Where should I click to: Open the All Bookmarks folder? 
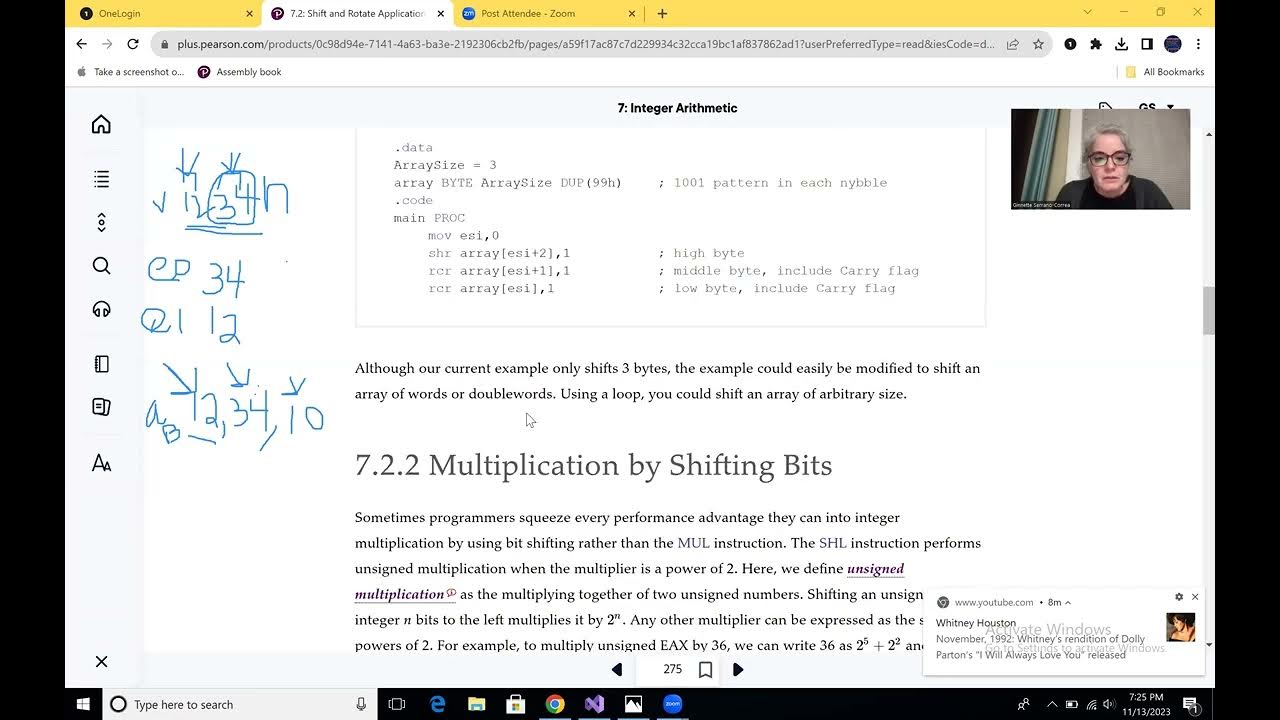[1165, 72]
